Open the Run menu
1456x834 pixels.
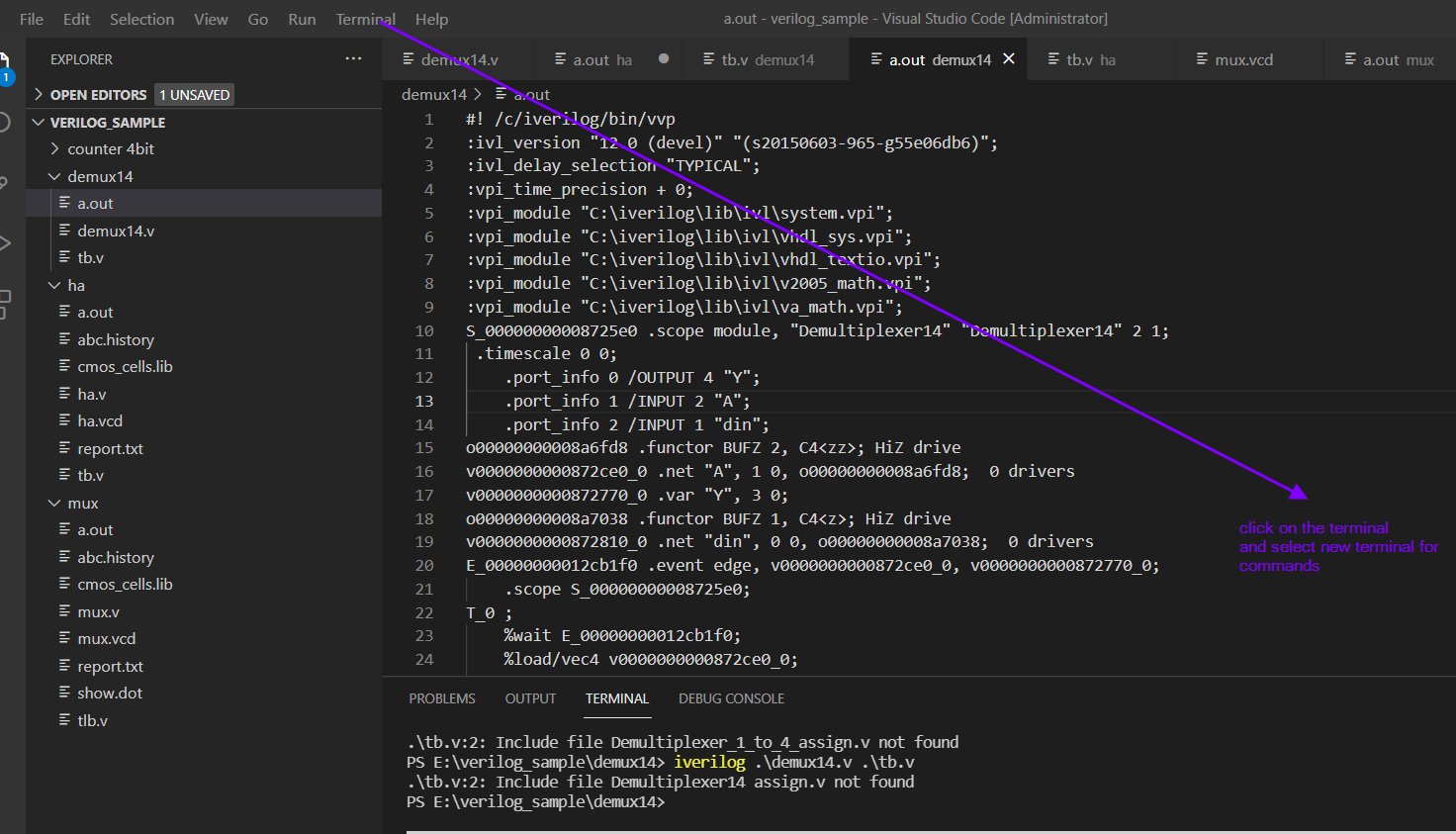click(302, 19)
